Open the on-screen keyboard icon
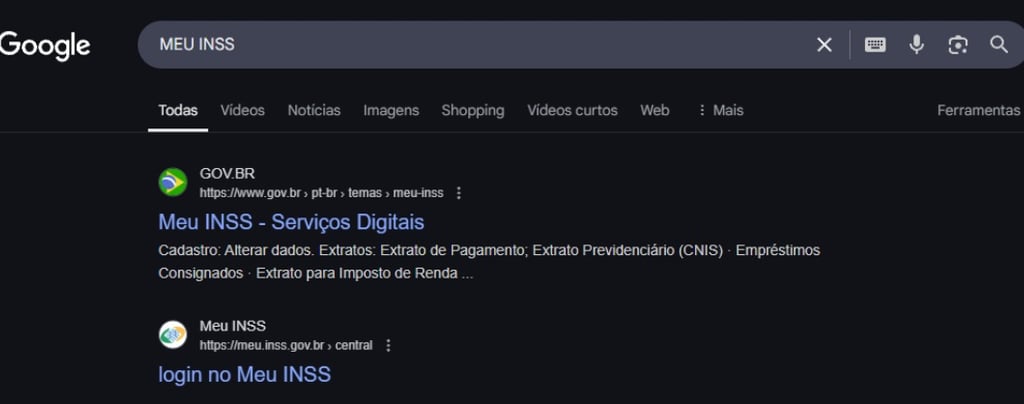 tap(875, 44)
